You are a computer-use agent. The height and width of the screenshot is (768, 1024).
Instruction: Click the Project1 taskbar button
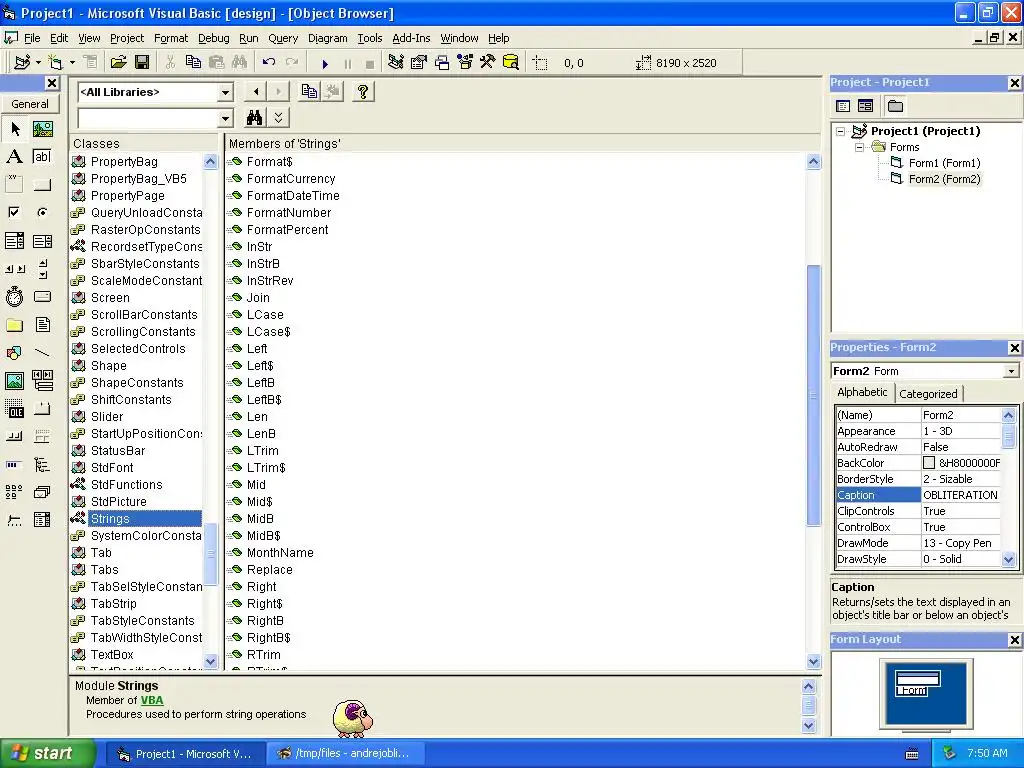(185, 754)
